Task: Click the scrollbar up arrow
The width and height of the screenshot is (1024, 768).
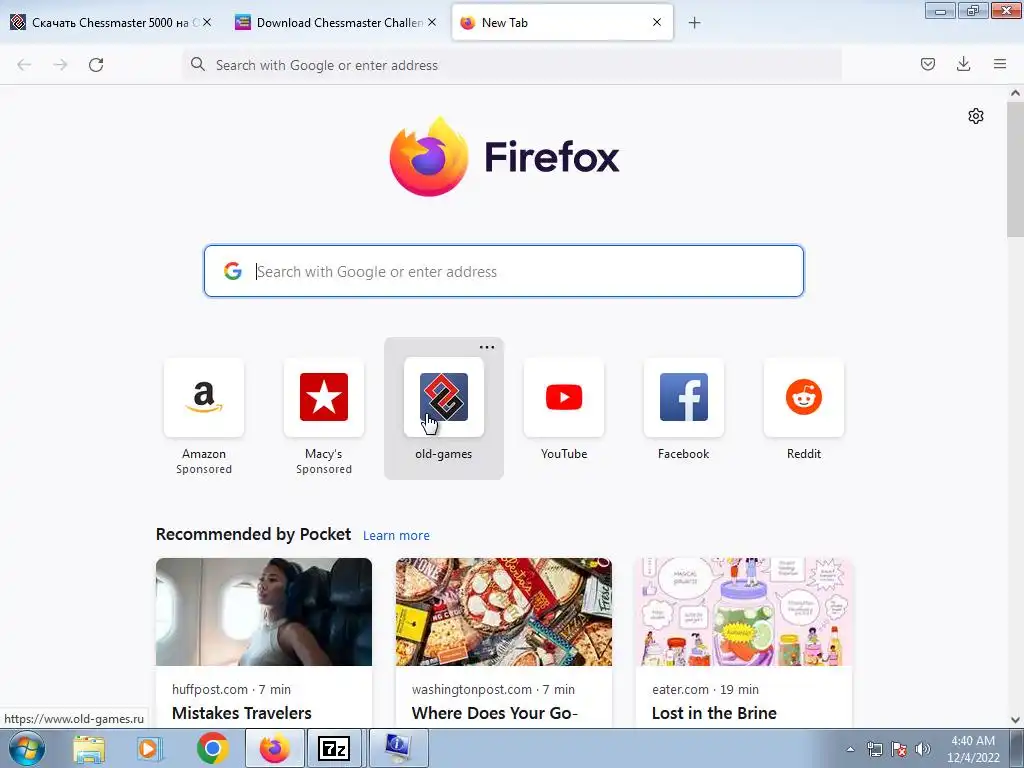Action: [x=1015, y=93]
